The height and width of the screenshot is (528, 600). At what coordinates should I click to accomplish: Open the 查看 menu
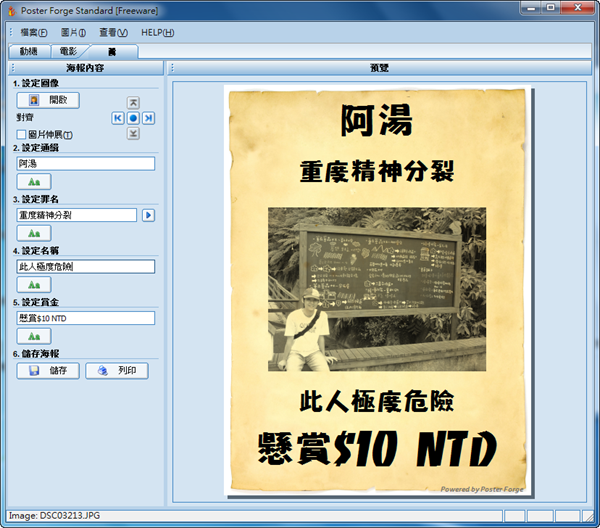[x=115, y=33]
